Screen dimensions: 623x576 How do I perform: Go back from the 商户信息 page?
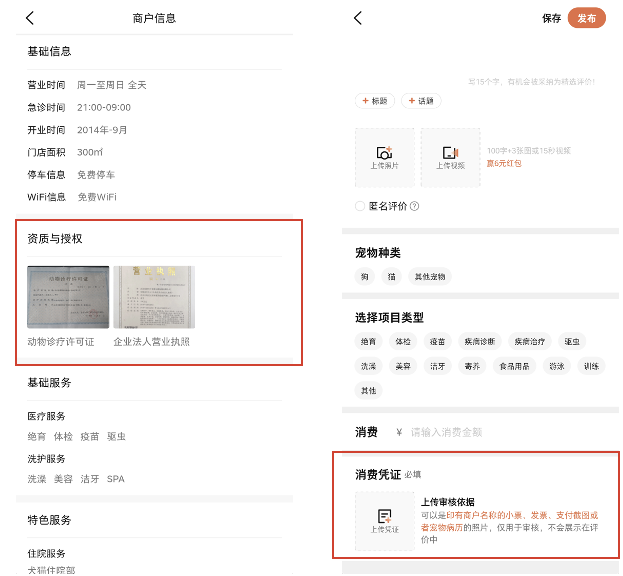click(30, 18)
